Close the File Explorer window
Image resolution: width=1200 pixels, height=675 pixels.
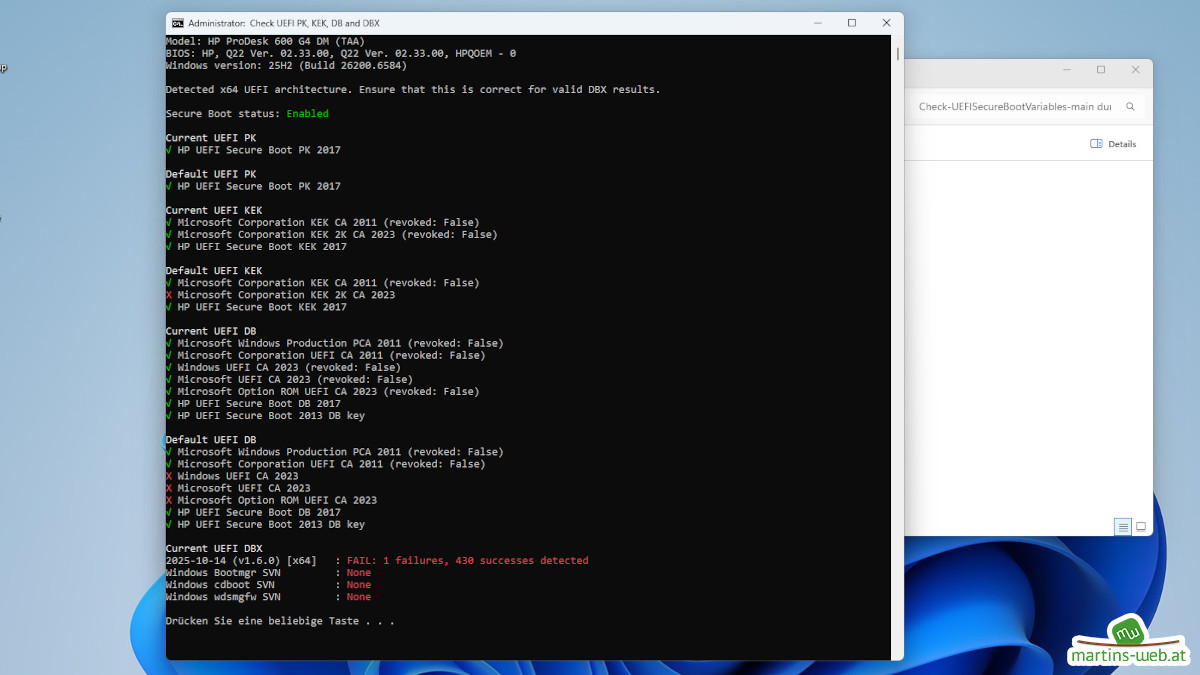point(1135,70)
